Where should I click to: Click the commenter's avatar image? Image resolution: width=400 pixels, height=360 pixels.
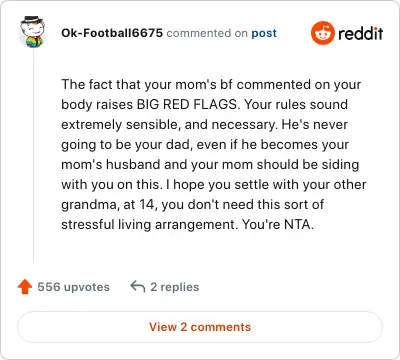tap(32, 32)
